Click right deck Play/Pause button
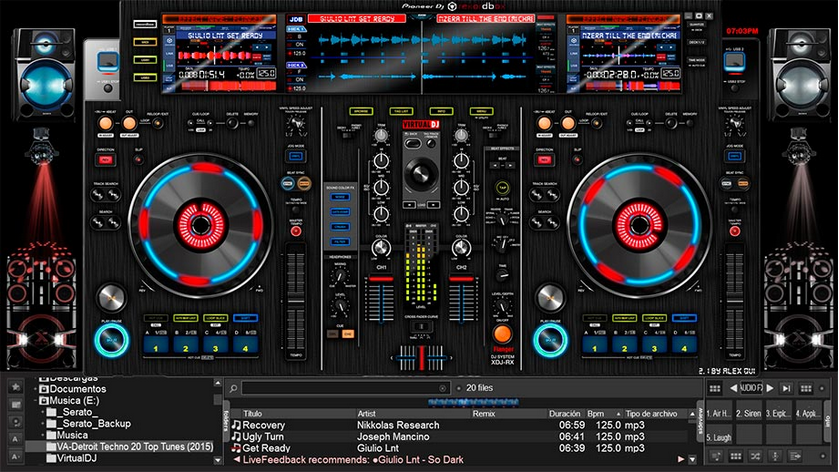The image size is (839, 472). (x=550, y=340)
